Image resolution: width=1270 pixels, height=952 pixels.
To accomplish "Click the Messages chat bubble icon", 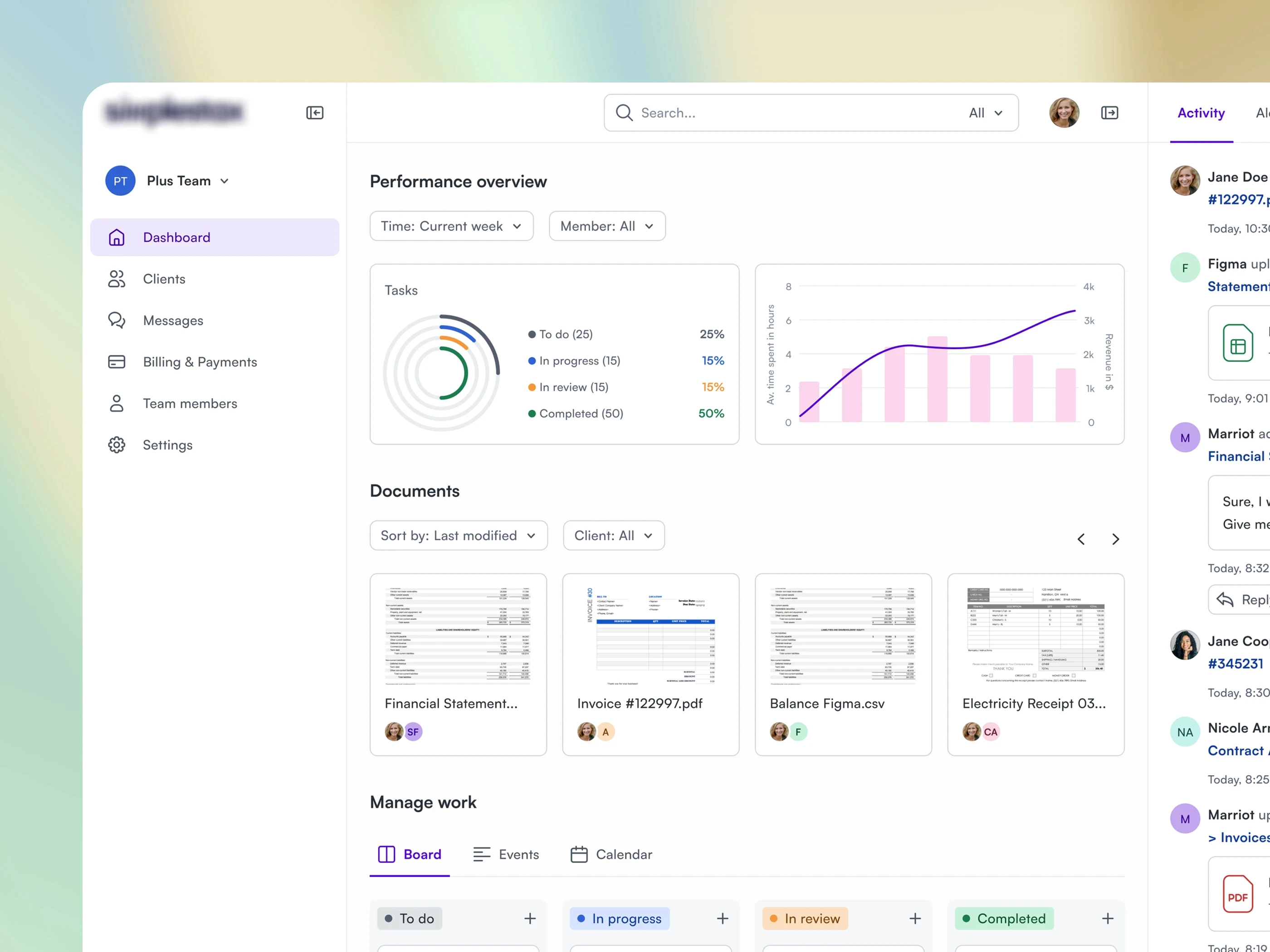I will (117, 320).
